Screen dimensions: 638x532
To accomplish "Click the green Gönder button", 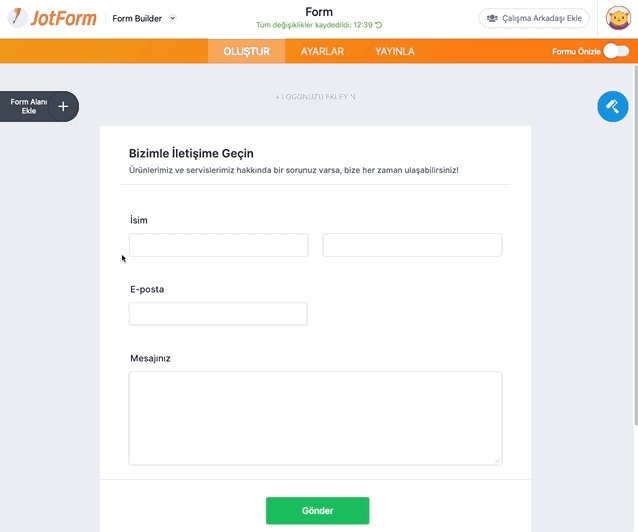I will click(x=317, y=510).
